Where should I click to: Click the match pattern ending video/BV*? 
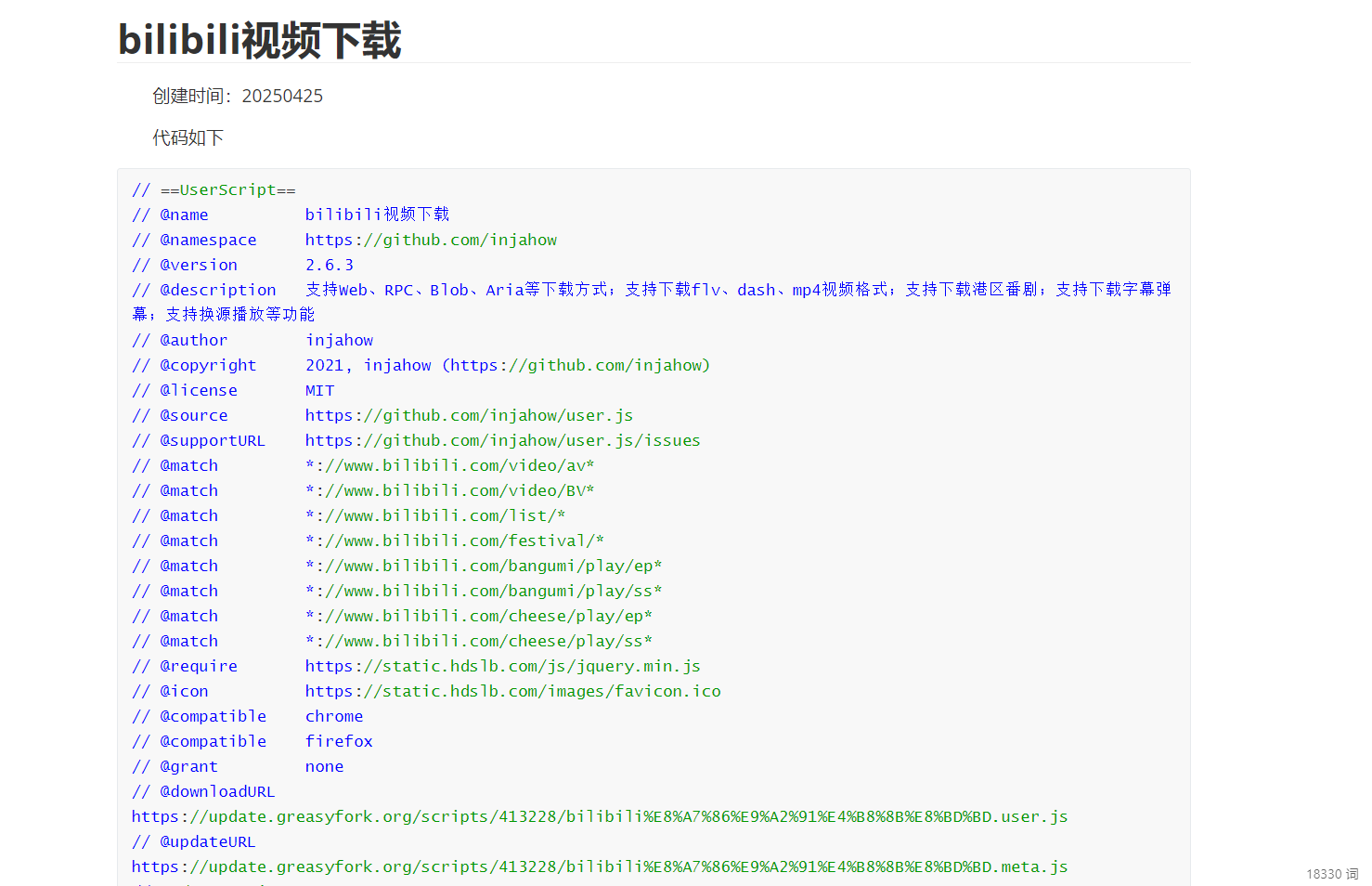(x=450, y=490)
